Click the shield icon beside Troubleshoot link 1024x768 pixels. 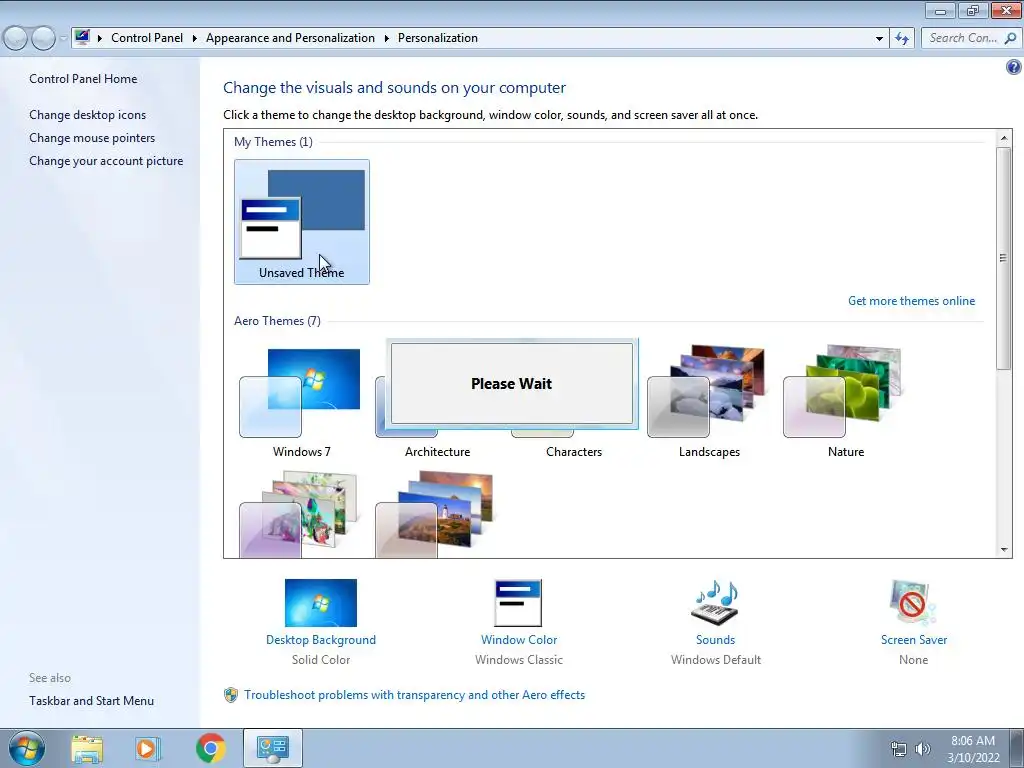[231, 695]
